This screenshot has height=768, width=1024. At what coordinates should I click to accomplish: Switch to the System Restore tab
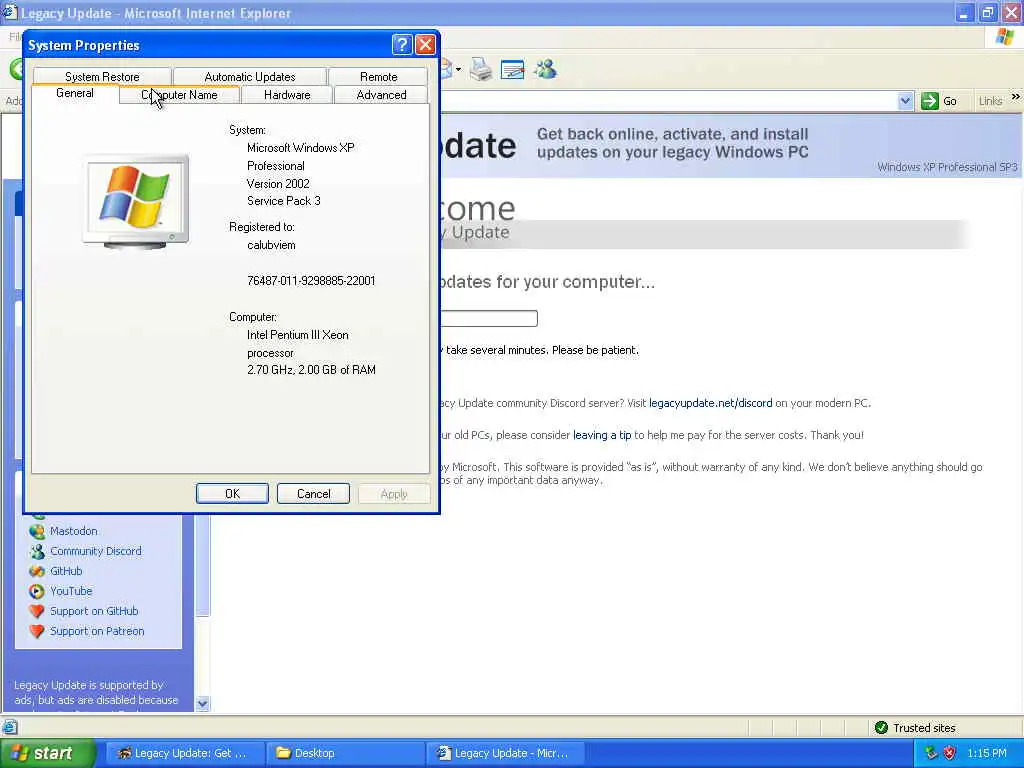102,76
